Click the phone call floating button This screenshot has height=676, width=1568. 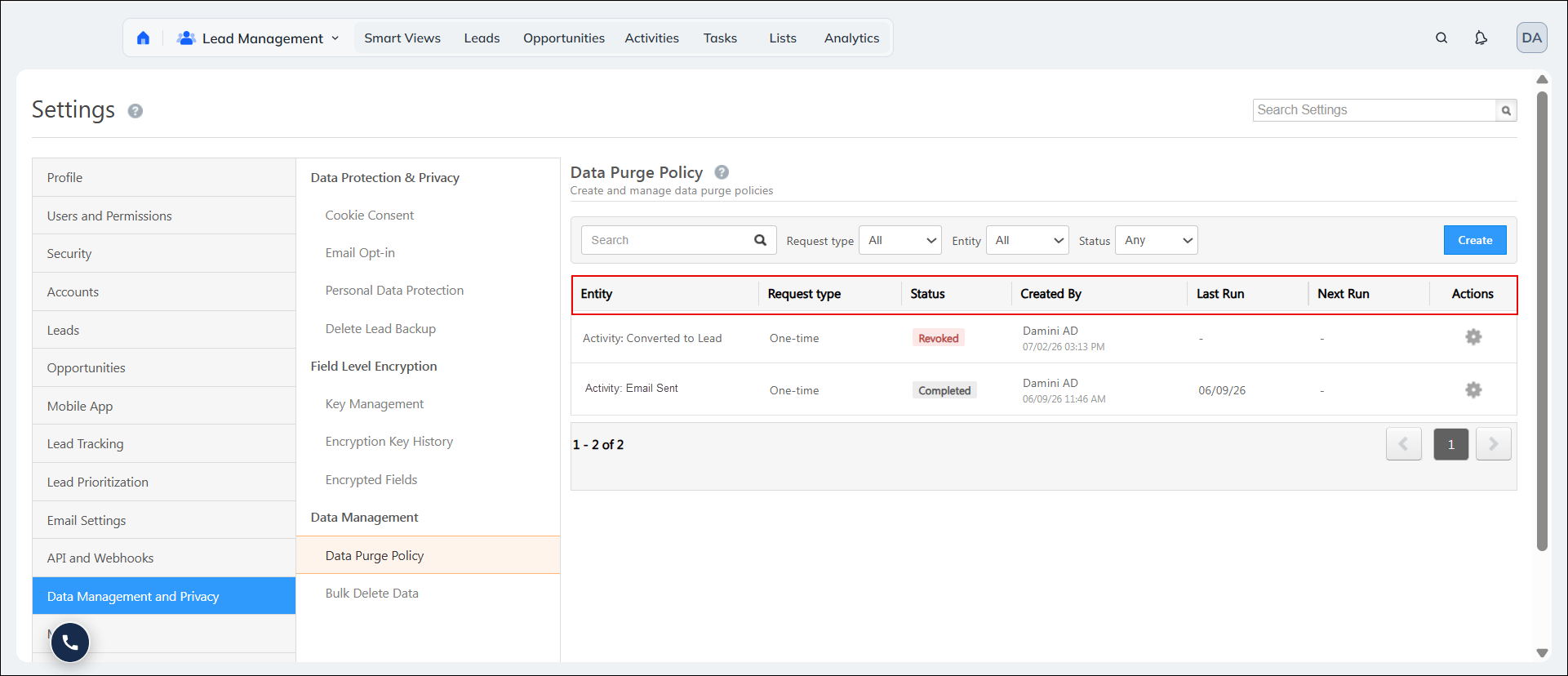[x=70, y=643]
